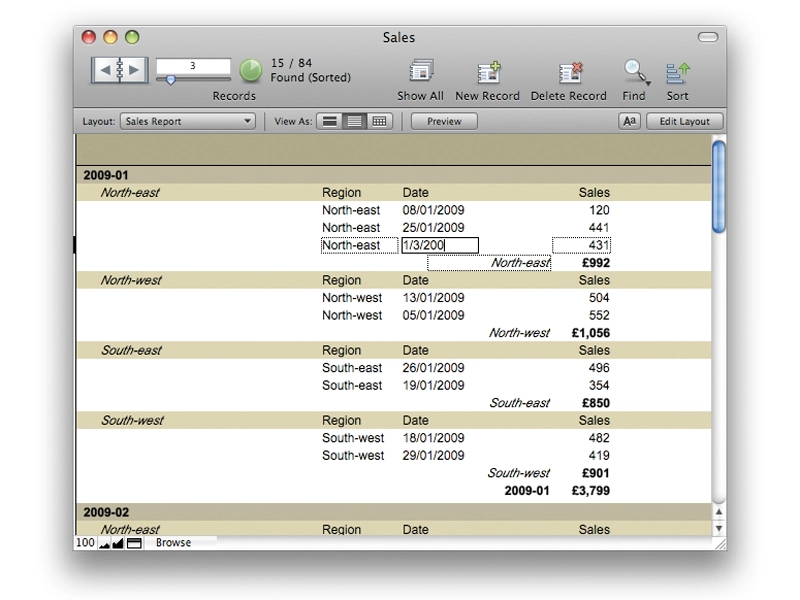The width and height of the screenshot is (800, 600).
Task: Click the record number input field
Action: (193, 66)
